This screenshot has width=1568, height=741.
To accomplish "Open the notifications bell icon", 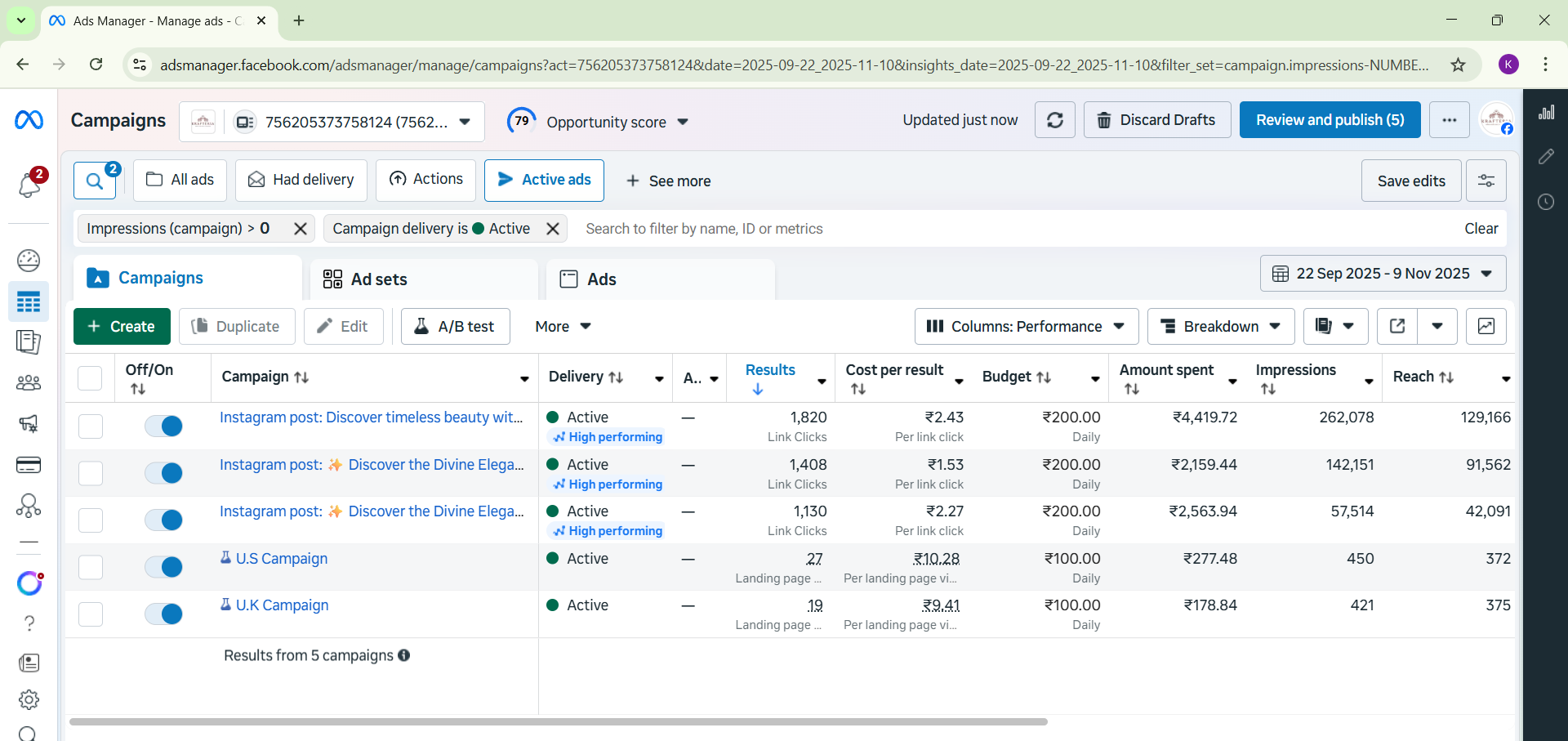I will (29, 185).
